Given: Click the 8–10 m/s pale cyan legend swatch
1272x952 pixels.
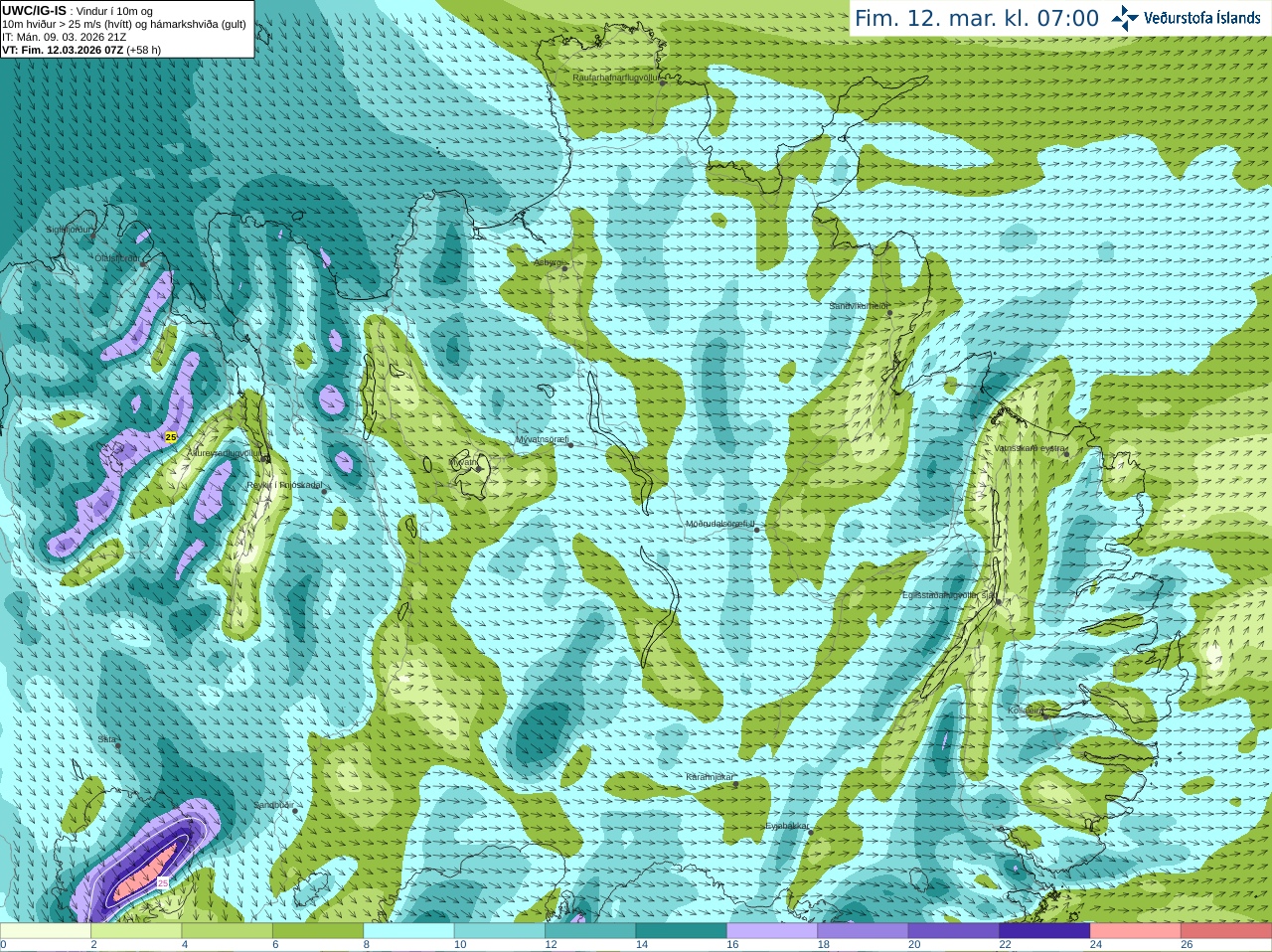Looking at the screenshot, I should point(408,931).
